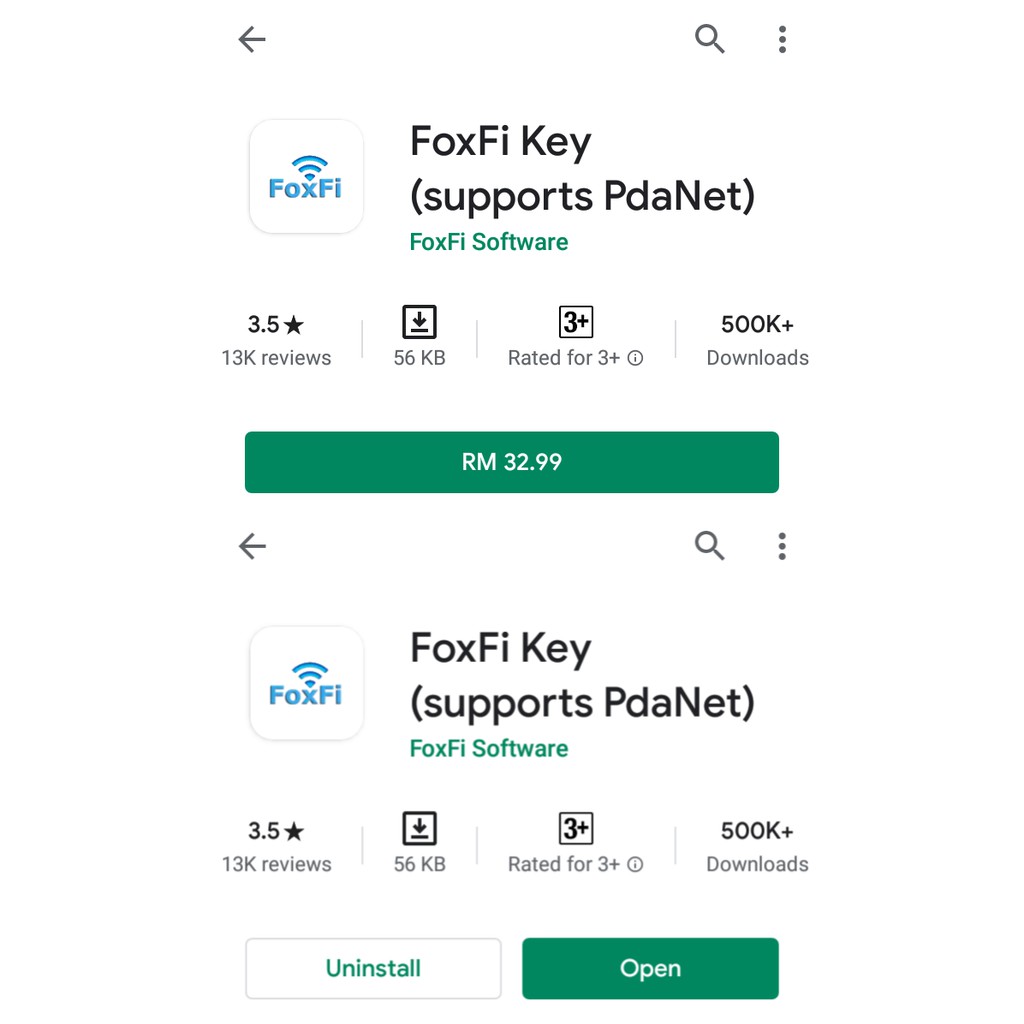
Task: Tap the 56 KB download size icon, top listing
Action: click(x=420, y=323)
